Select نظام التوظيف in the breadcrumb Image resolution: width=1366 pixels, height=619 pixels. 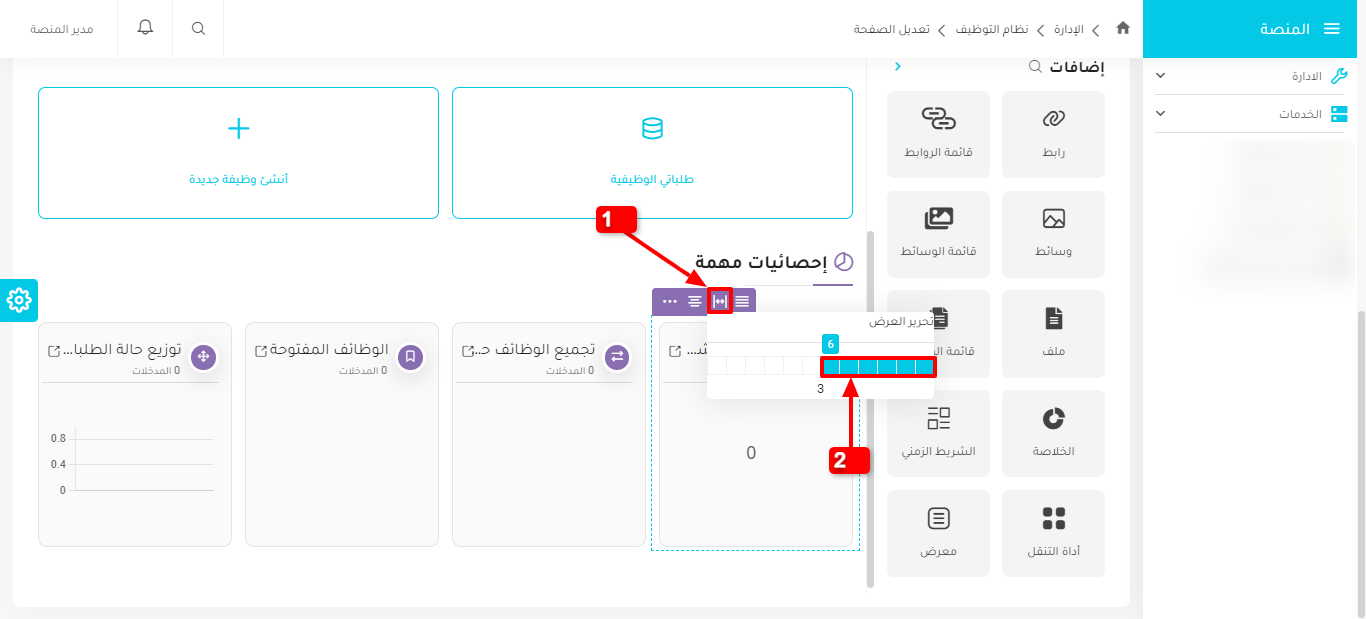(991, 29)
